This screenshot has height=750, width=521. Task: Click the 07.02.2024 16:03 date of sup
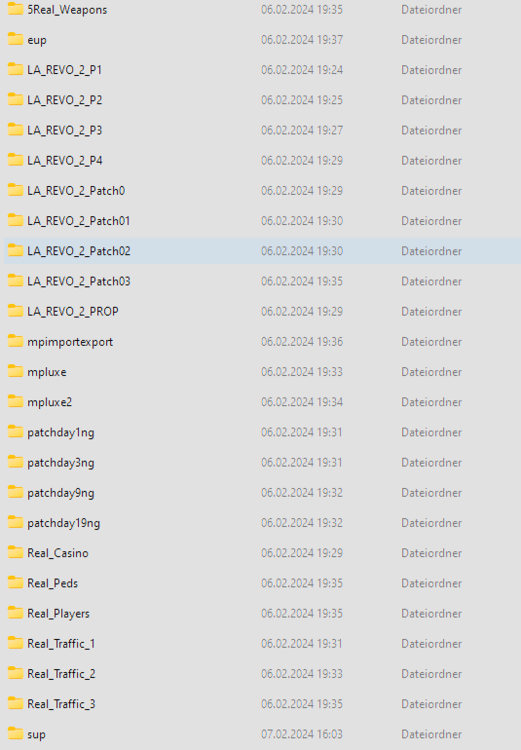pyautogui.click(x=302, y=734)
